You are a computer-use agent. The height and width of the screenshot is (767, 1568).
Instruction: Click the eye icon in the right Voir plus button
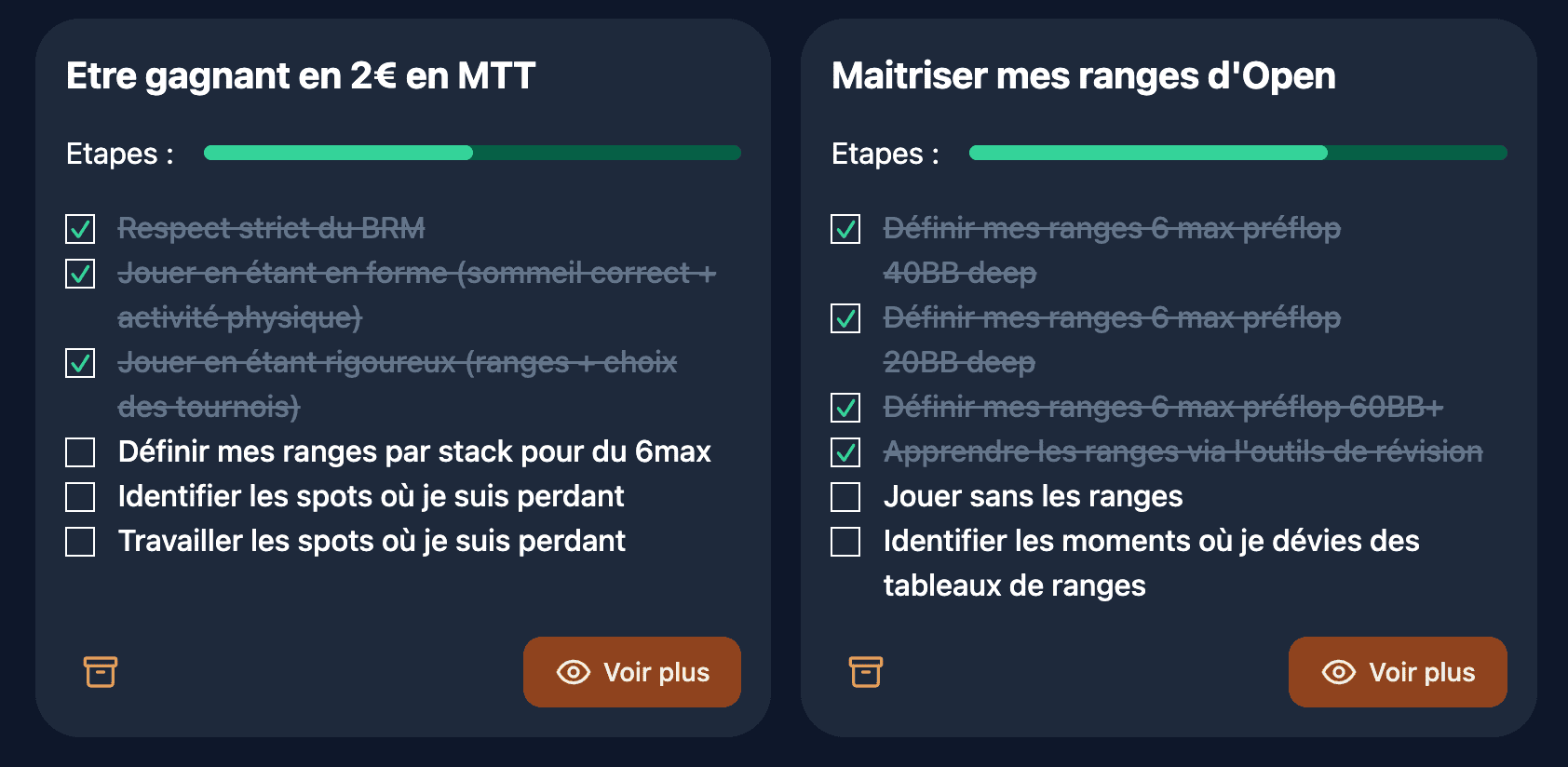(1338, 671)
